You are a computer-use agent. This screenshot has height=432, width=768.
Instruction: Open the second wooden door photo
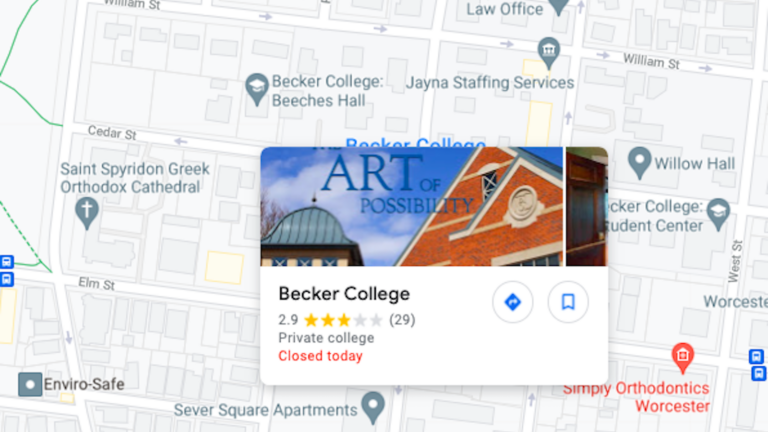click(x=587, y=206)
